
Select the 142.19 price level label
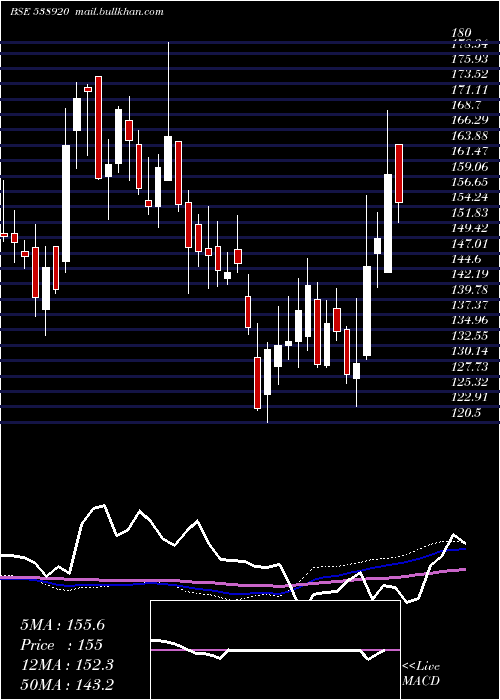pyautogui.click(x=469, y=274)
